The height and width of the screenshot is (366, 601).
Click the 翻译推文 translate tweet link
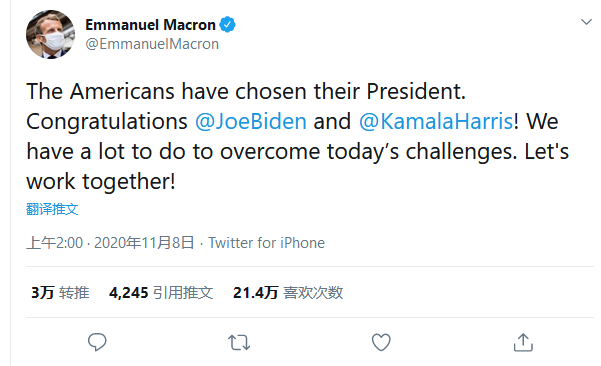(x=52, y=209)
